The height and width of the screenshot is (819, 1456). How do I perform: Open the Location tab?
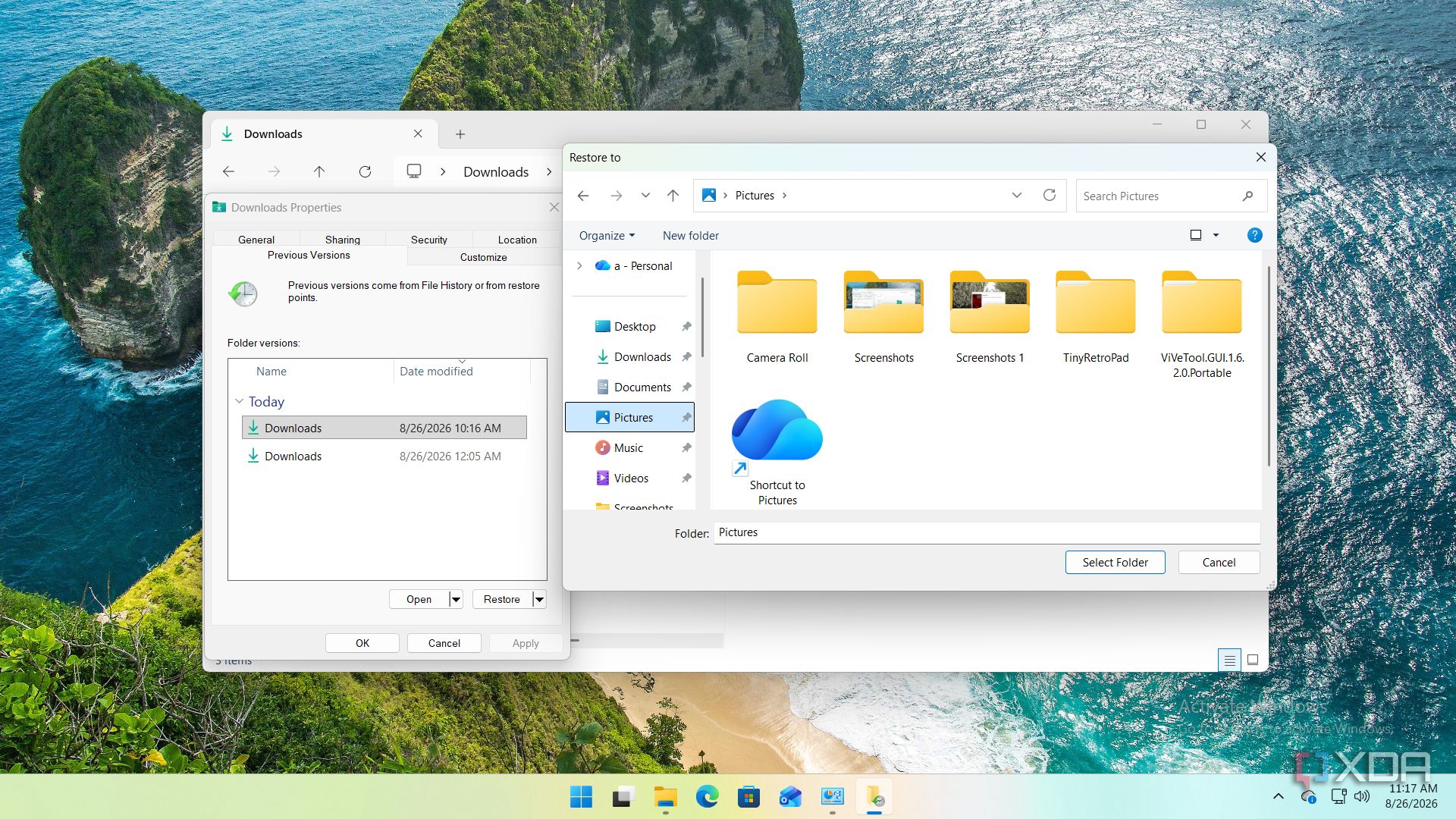(x=517, y=240)
